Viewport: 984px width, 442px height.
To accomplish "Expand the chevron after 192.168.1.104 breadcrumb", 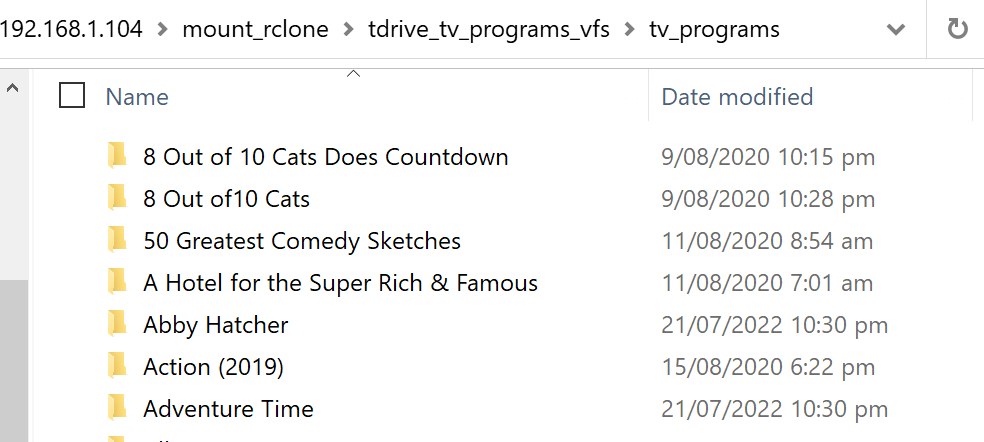I will click(163, 30).
